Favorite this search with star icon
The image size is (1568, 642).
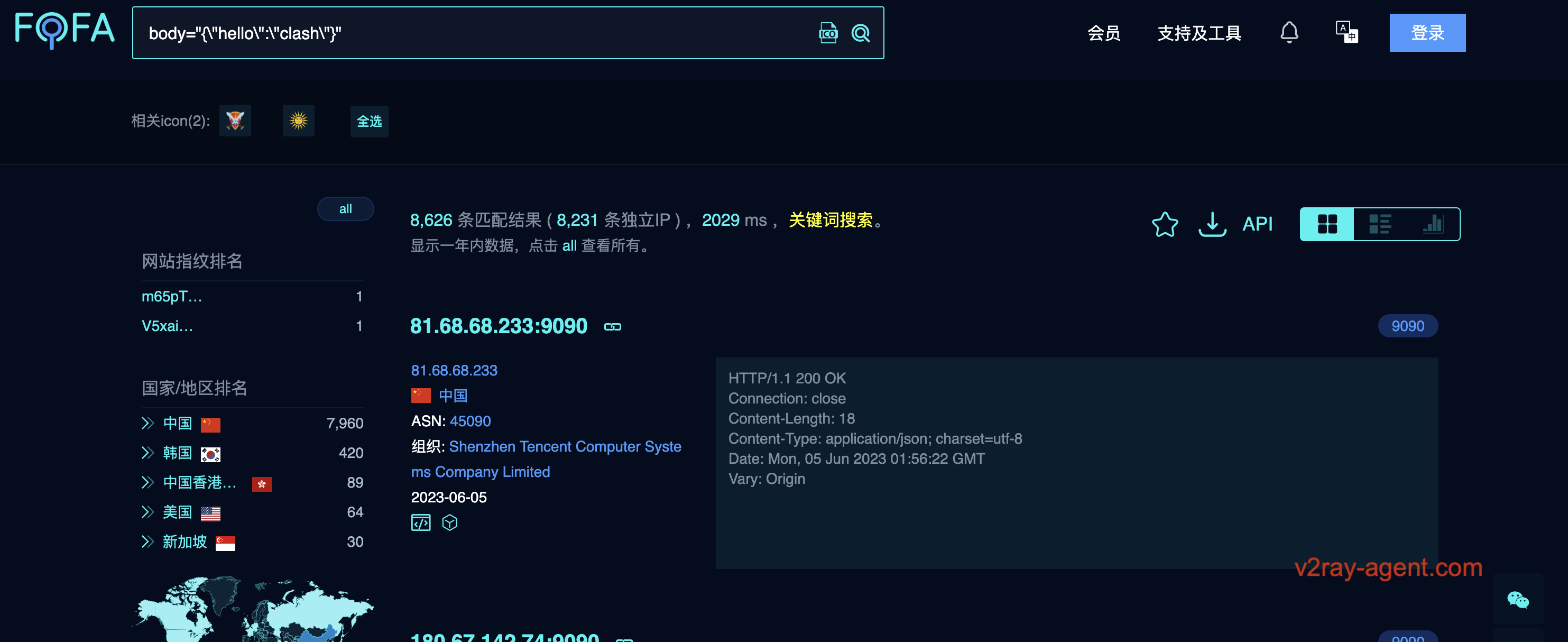(1165, 224)
